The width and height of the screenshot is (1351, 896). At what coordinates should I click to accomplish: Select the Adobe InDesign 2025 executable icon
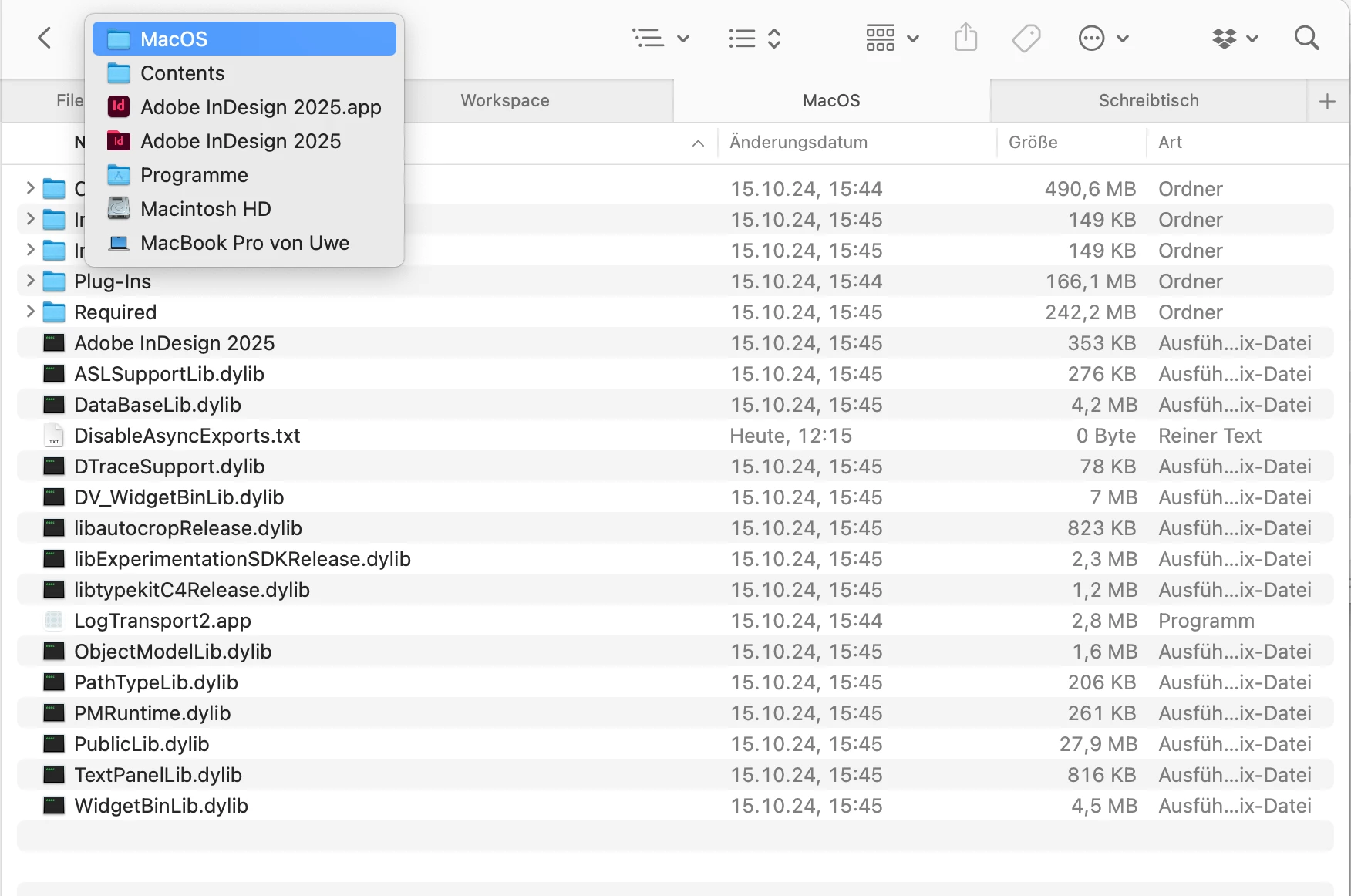pos(54,343)
